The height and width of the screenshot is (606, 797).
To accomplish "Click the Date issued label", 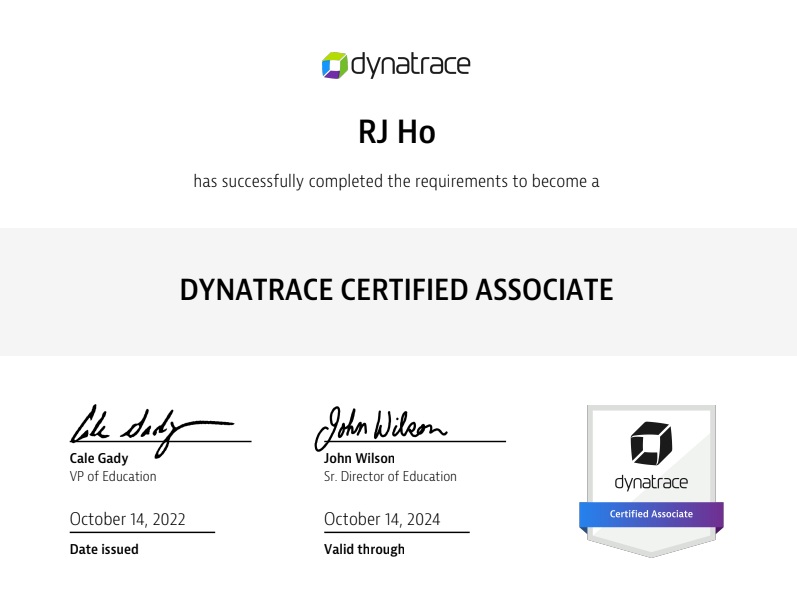I will [x=104, y=549].
